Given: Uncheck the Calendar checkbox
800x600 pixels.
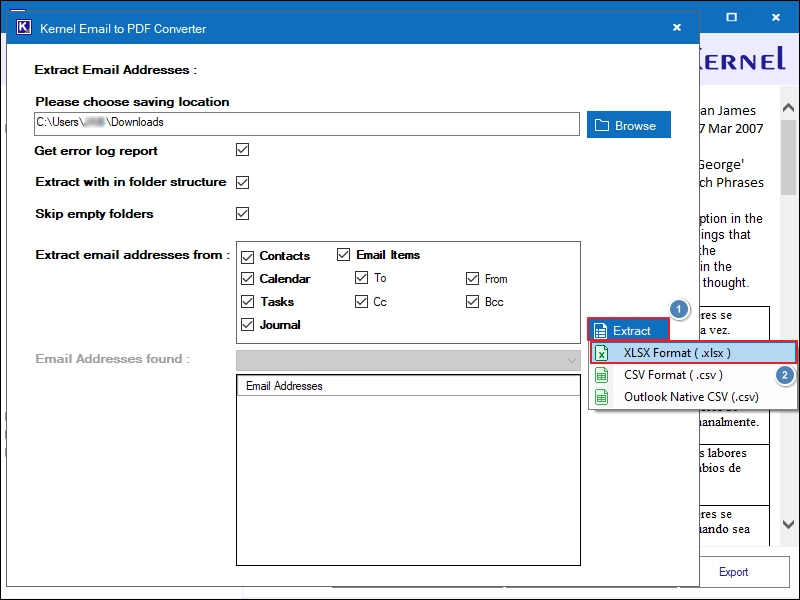Looking at the screenshot, I should [x=247, y=279].
